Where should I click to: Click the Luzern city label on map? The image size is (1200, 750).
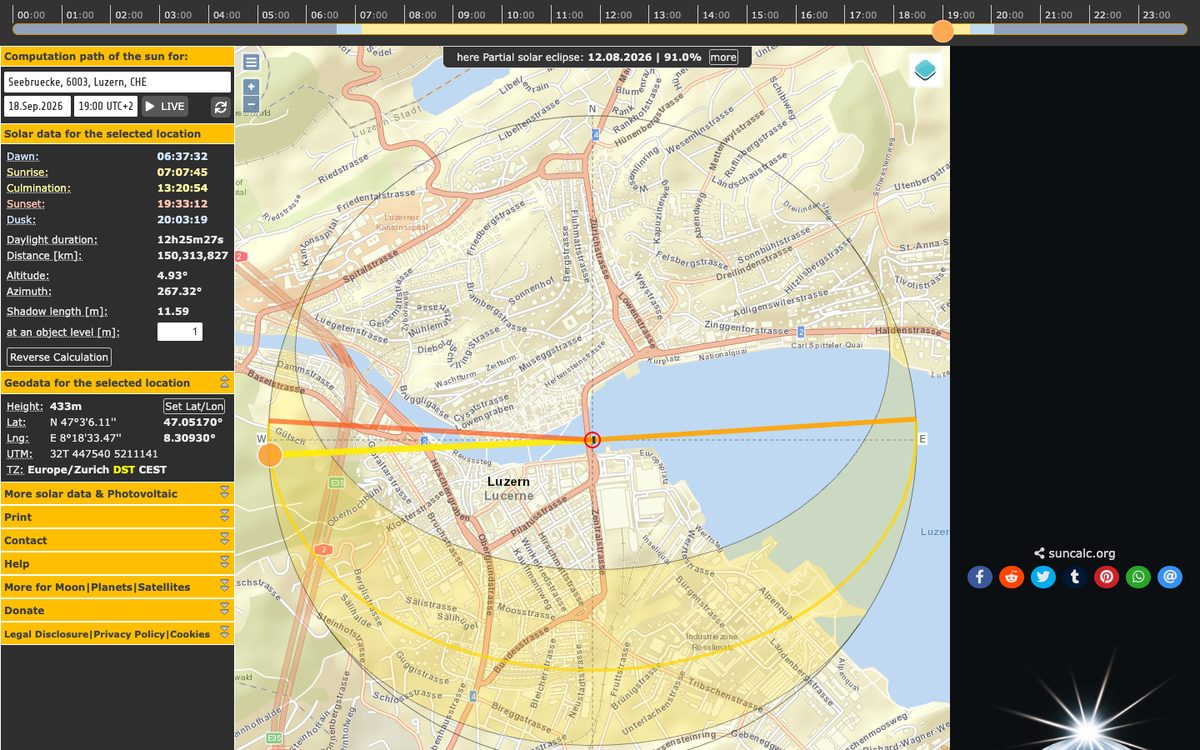[509, 481]
